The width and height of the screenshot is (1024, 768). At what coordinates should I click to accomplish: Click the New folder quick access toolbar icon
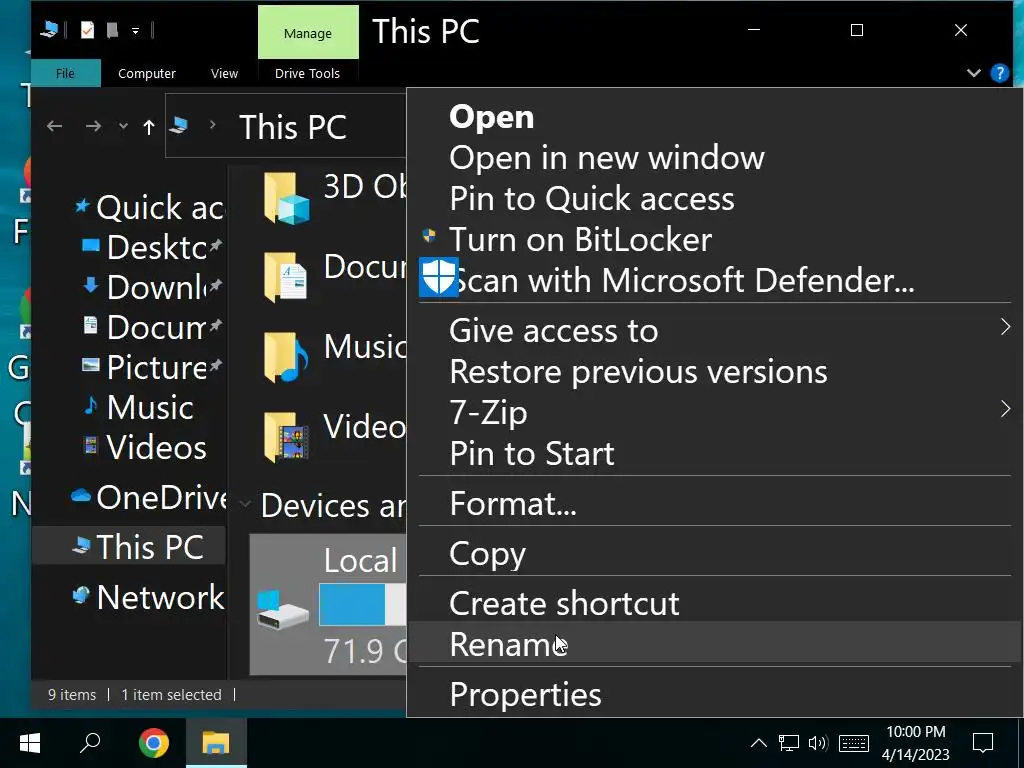112,30
